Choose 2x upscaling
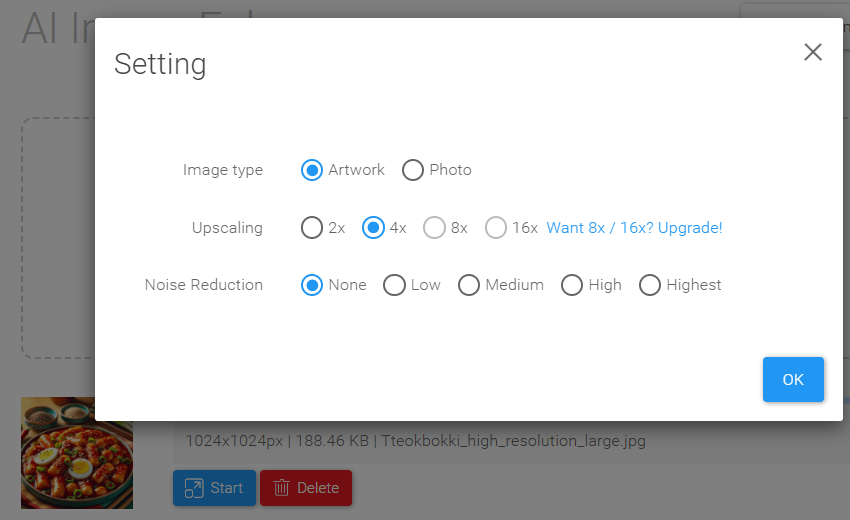Viewport: 850px width, 520px height. (x=312, y=228)
